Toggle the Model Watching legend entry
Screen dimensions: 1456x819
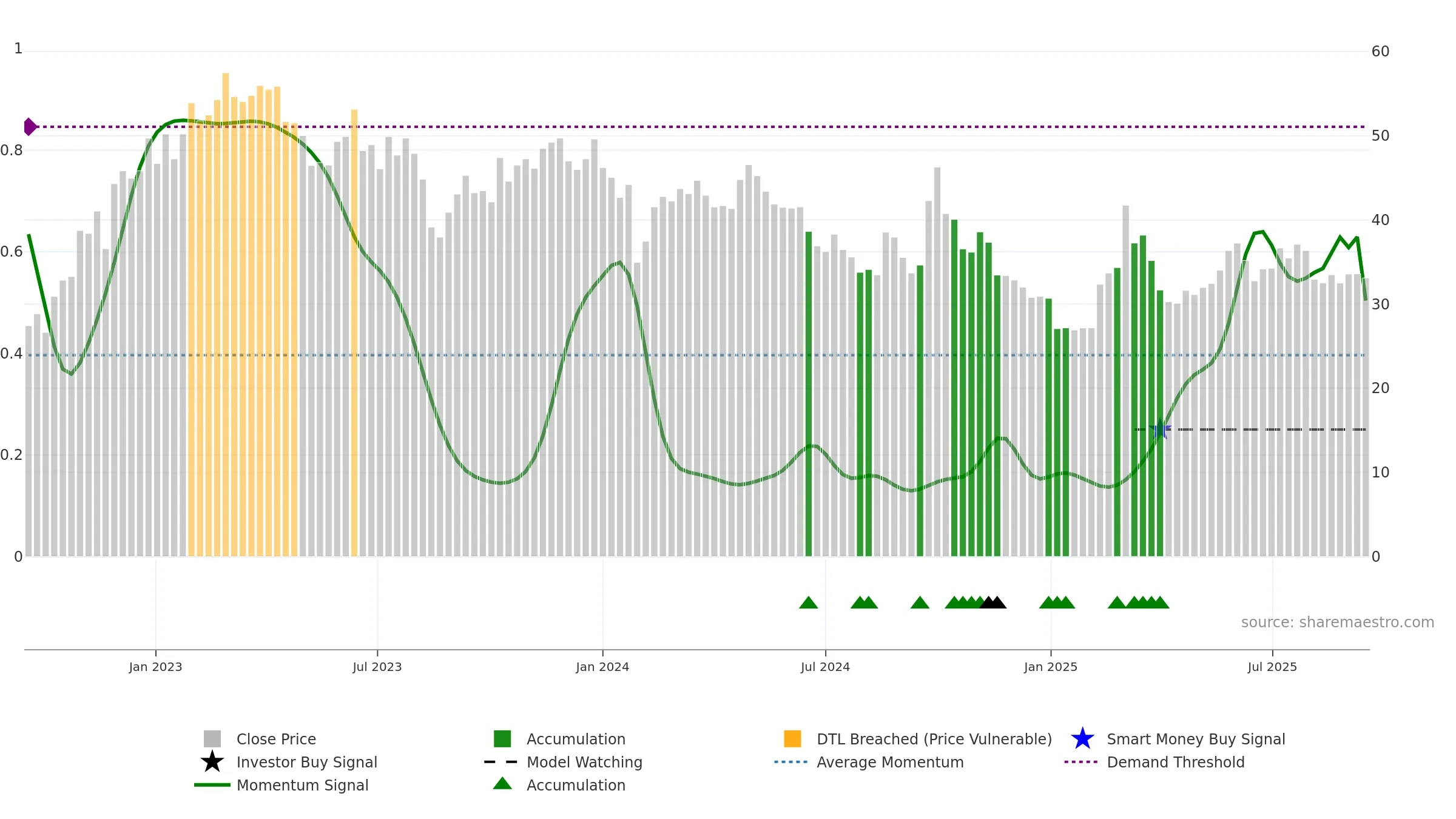click(563, 762)
